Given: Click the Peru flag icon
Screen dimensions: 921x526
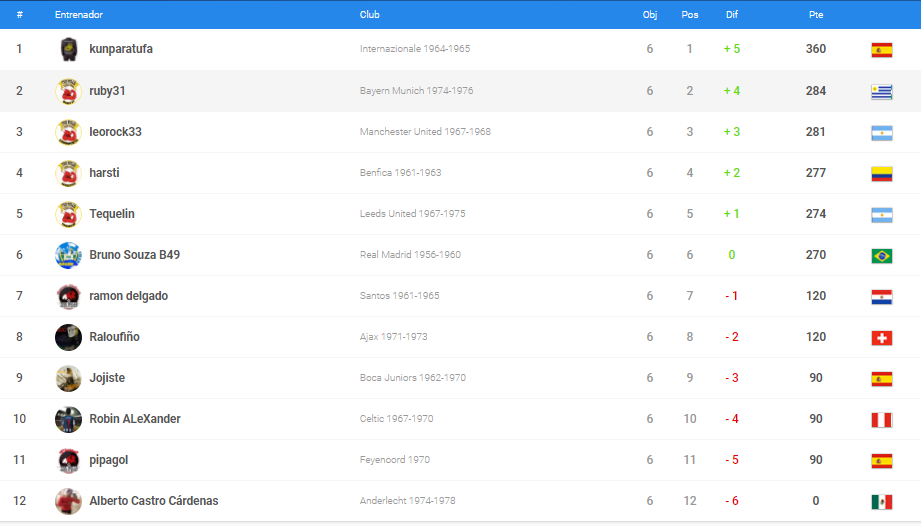Looking at the screenshot, I should [881, 420].
